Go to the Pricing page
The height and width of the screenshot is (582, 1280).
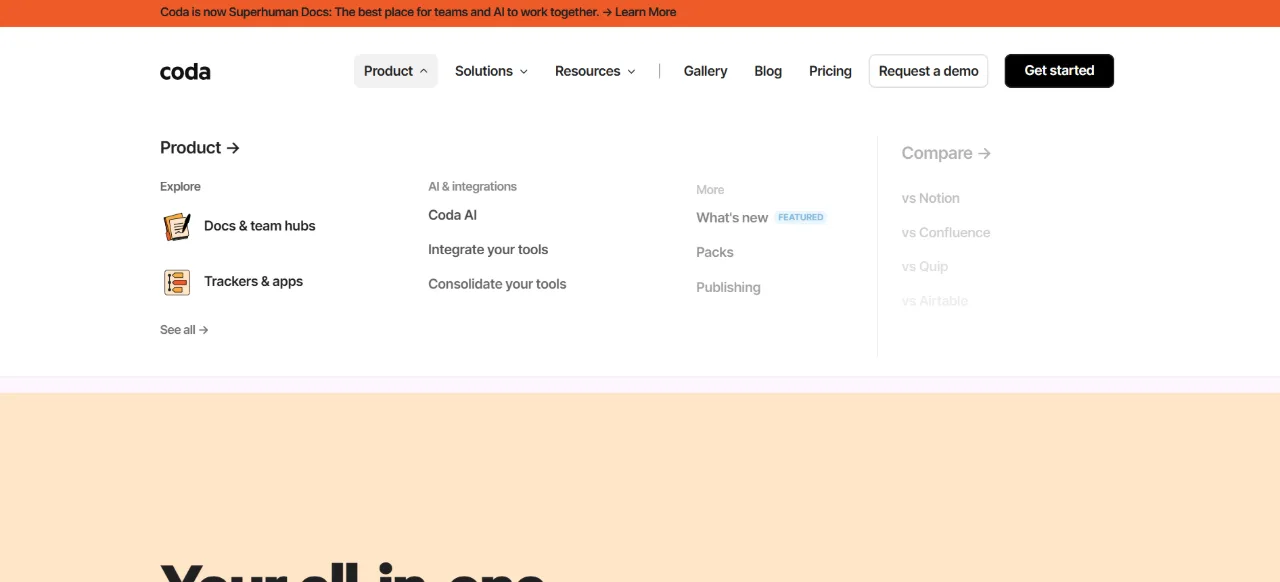830,71
